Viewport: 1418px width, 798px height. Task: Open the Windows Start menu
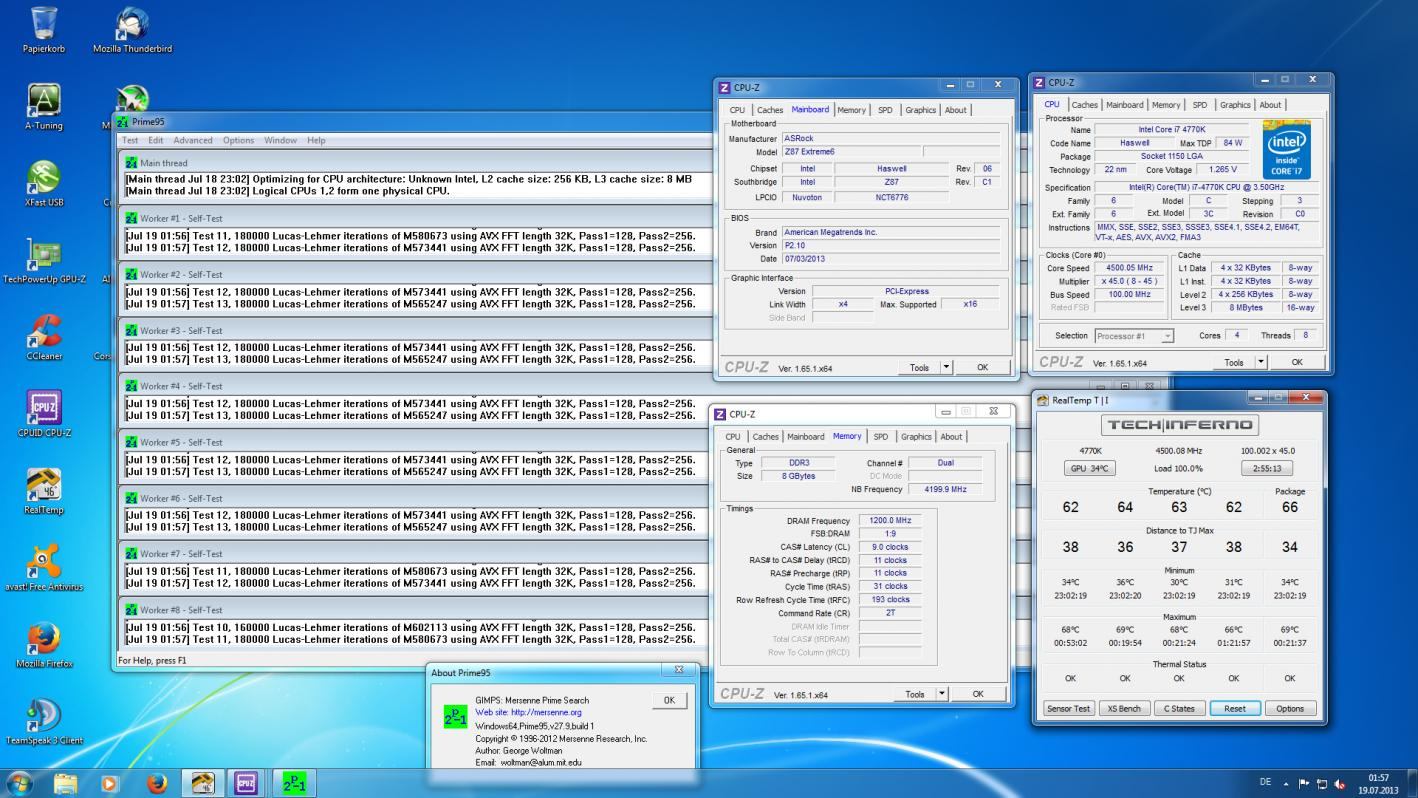pyautogui.click(x=20, y=783)
